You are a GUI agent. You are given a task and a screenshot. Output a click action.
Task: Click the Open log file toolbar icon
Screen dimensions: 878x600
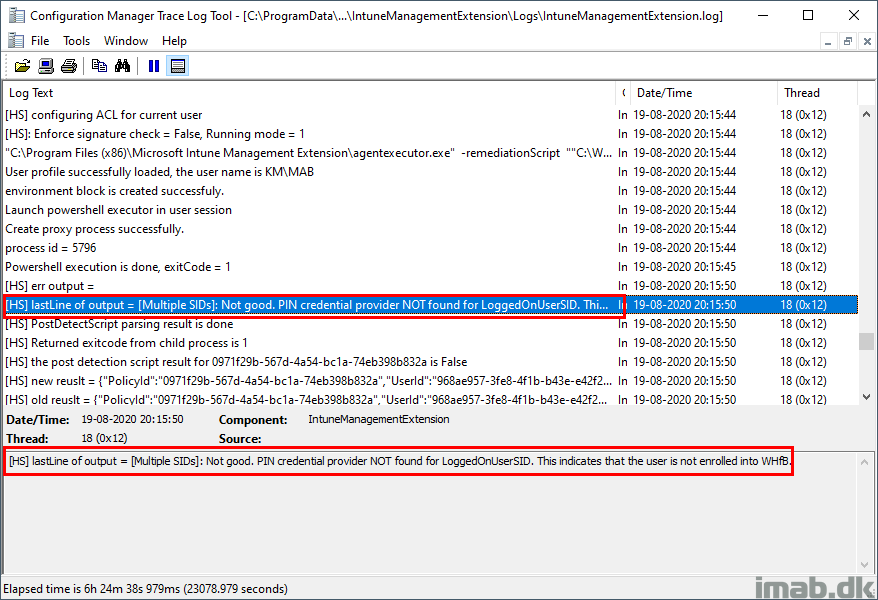(x=22, y=66)
